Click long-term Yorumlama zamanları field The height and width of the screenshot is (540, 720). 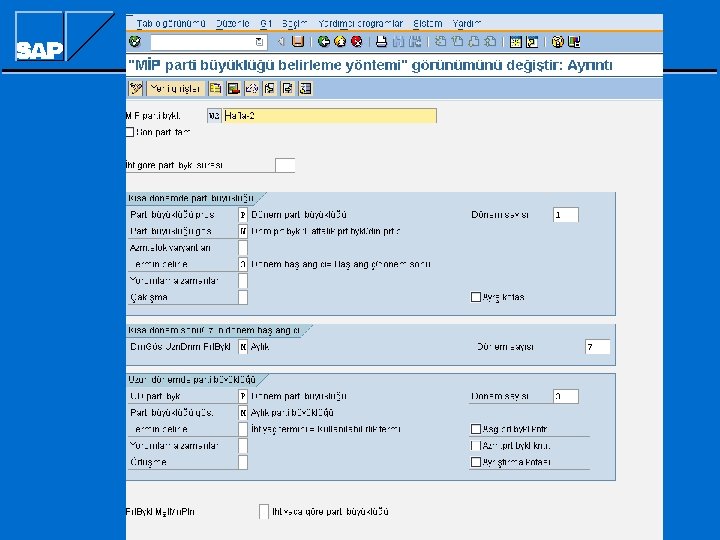pyautogui.click(x=243, y=446)
